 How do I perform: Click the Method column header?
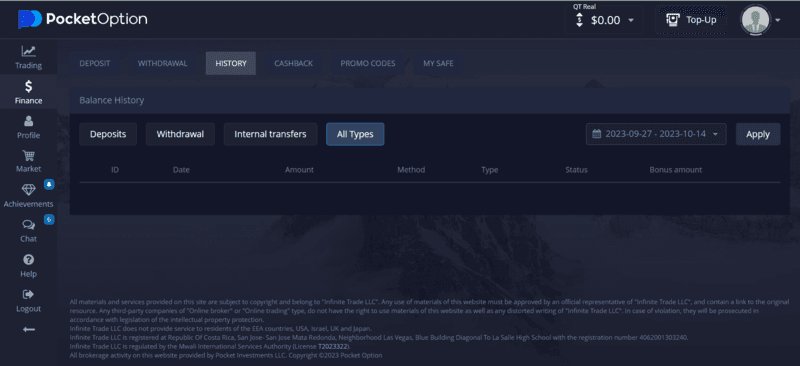tap(411, 169)
